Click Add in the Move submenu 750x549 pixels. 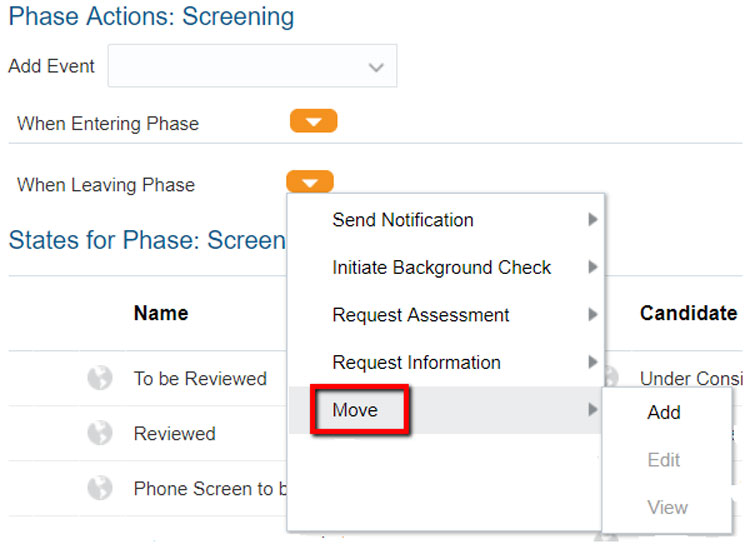tap(664, 412)
